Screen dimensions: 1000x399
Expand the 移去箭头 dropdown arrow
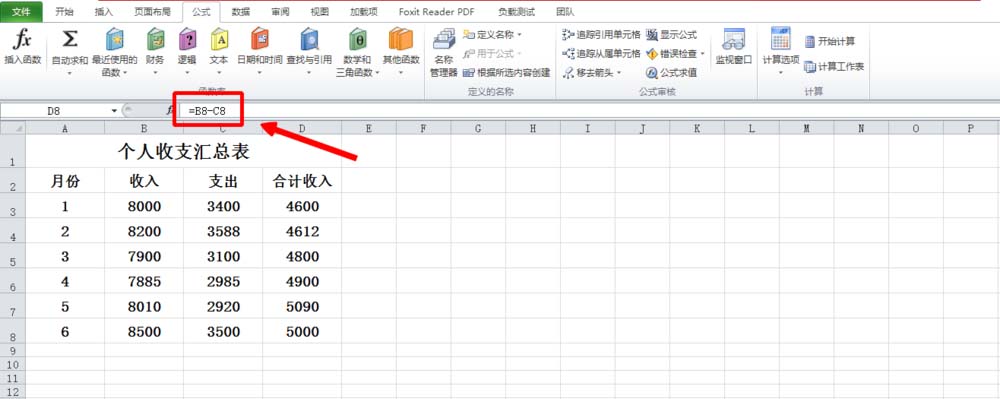coord(619,73)
